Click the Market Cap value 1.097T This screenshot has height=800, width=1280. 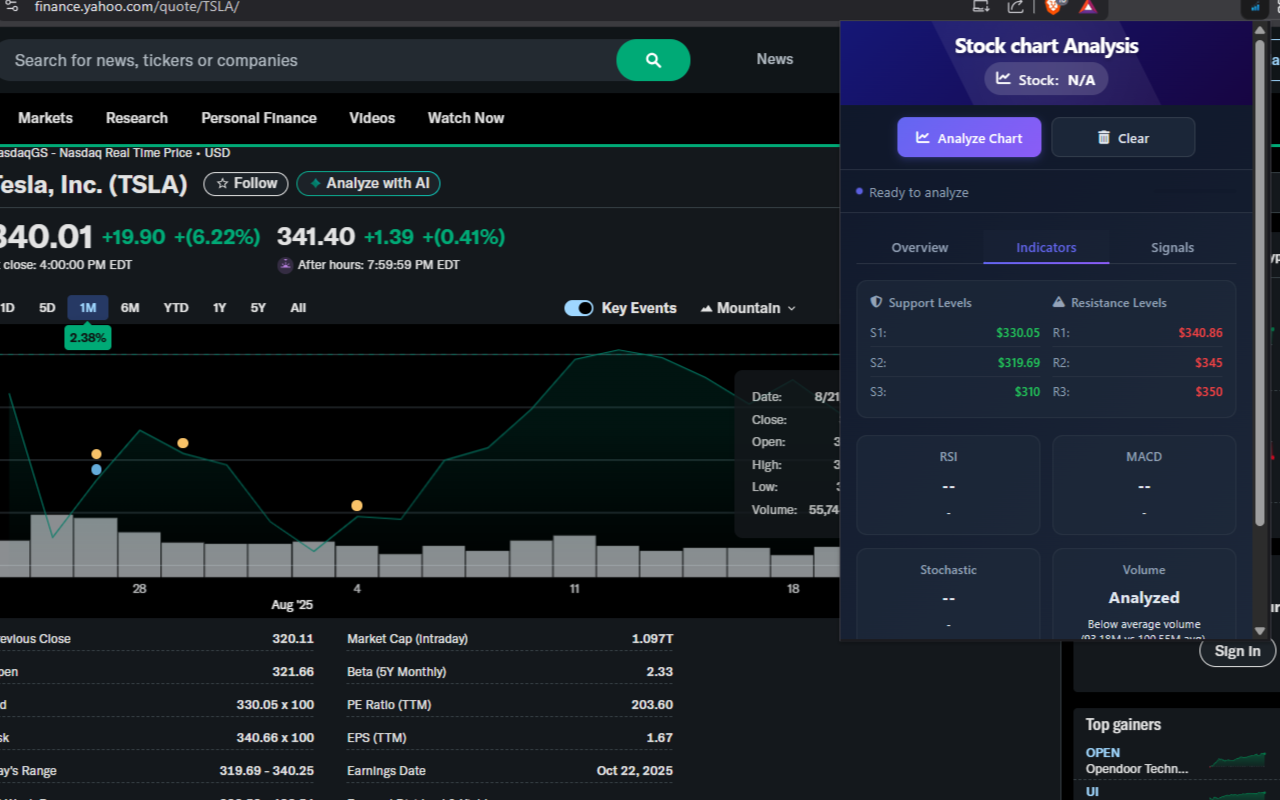[x=652, y=638]
